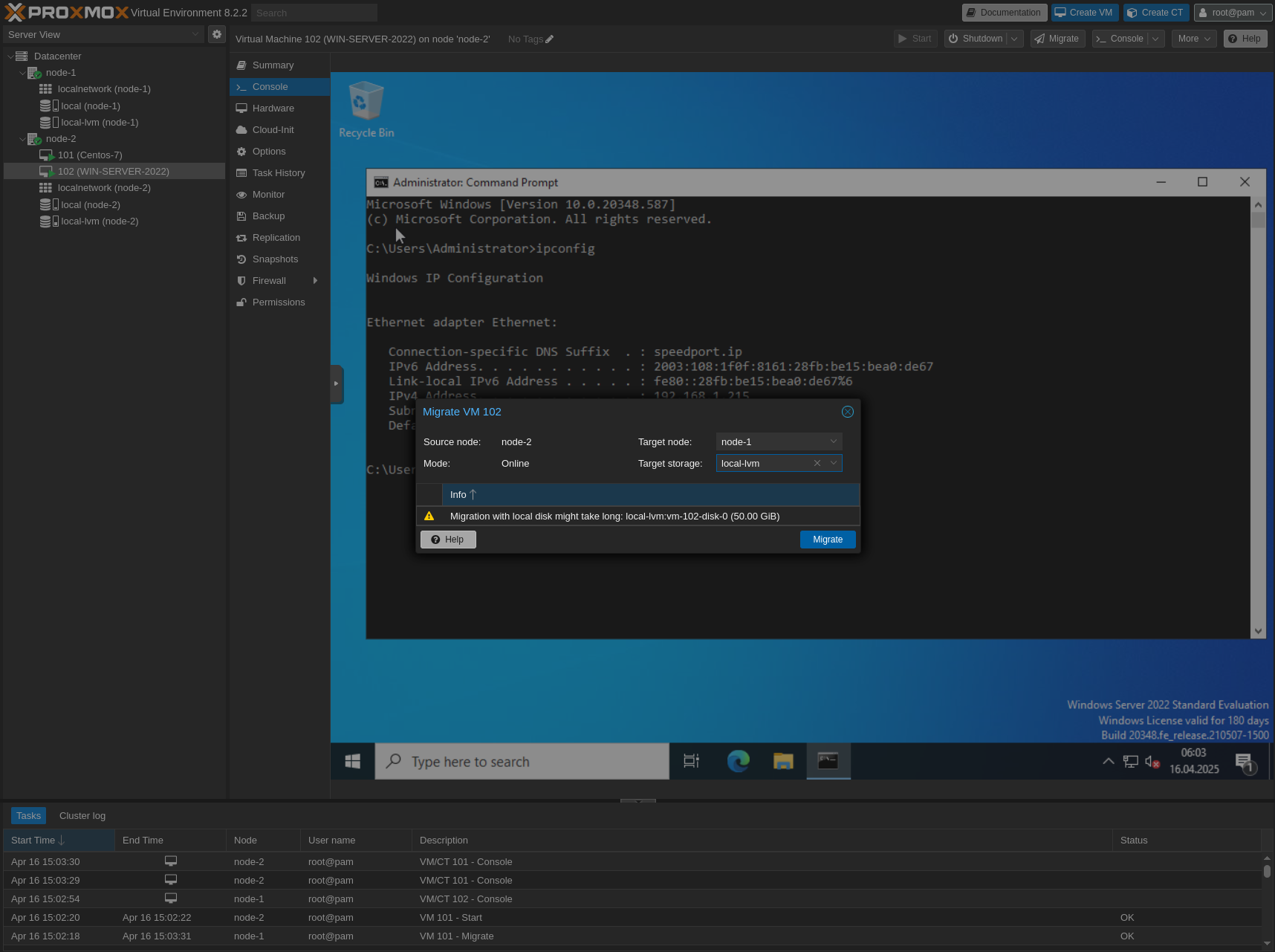Switch to the Cluster log tab

point(82,815)
